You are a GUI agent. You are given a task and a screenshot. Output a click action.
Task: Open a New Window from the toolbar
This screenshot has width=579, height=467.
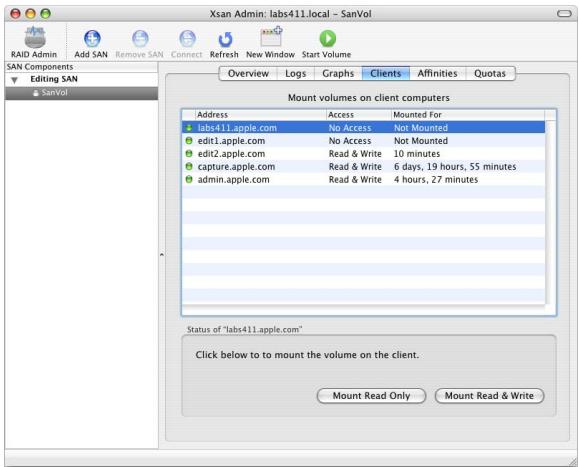coord(271,42)
